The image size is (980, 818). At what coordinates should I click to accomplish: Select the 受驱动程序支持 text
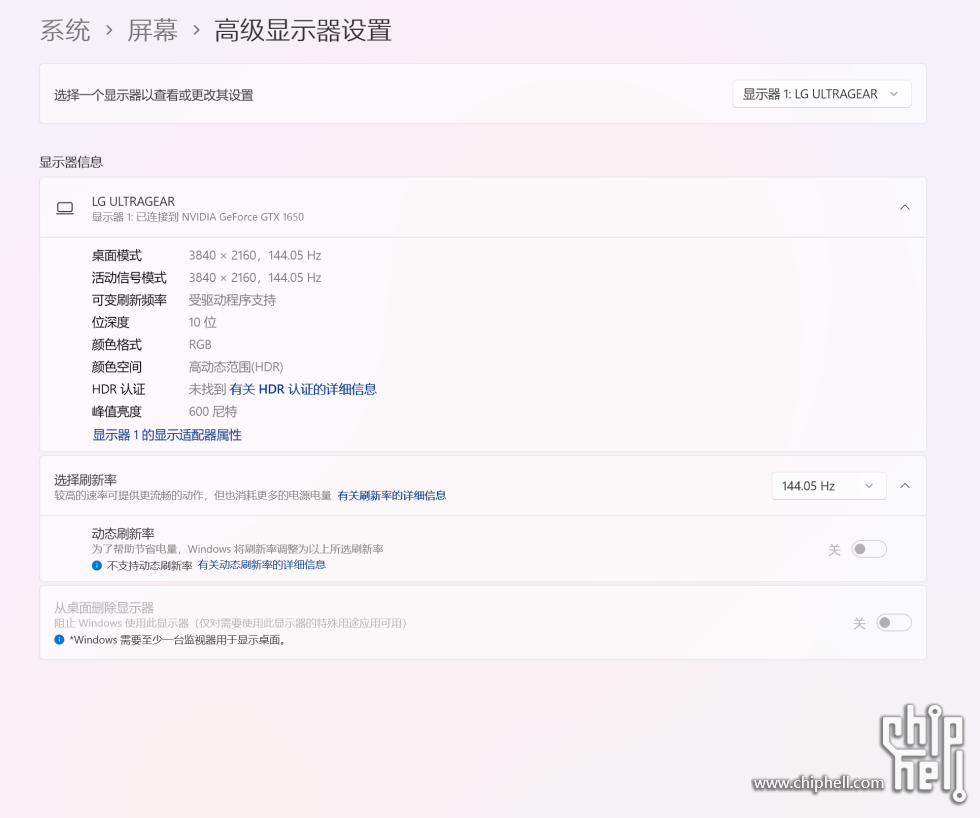coord(232,300)
